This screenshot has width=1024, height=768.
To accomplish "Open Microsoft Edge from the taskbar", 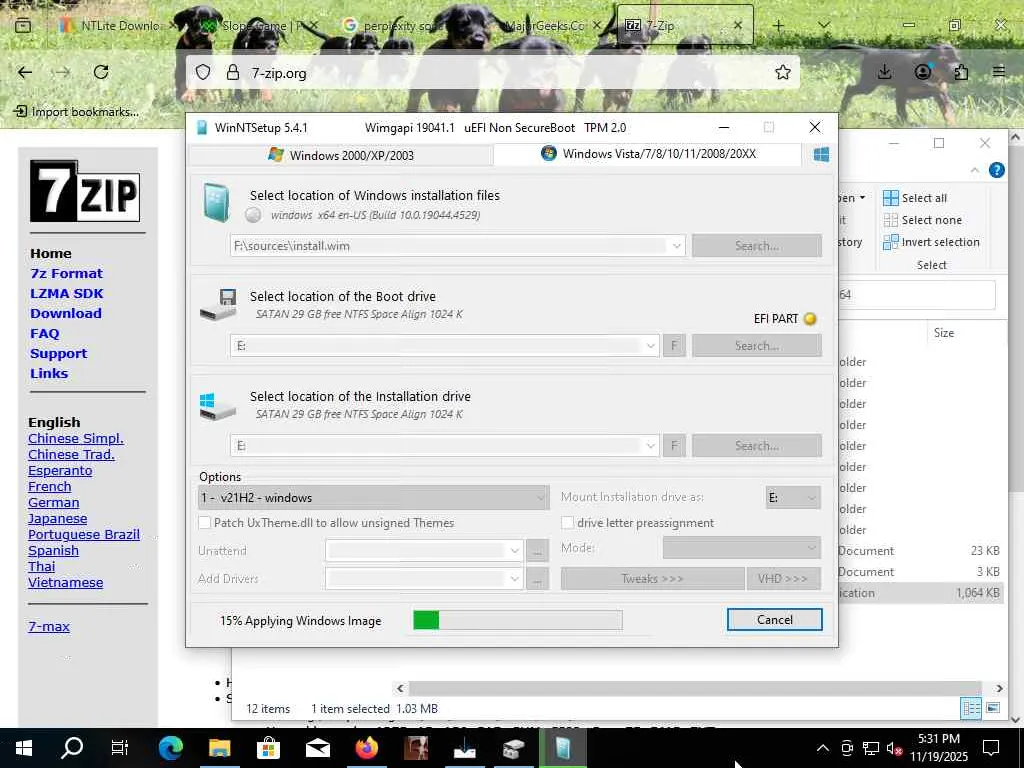I will point(170,748).
